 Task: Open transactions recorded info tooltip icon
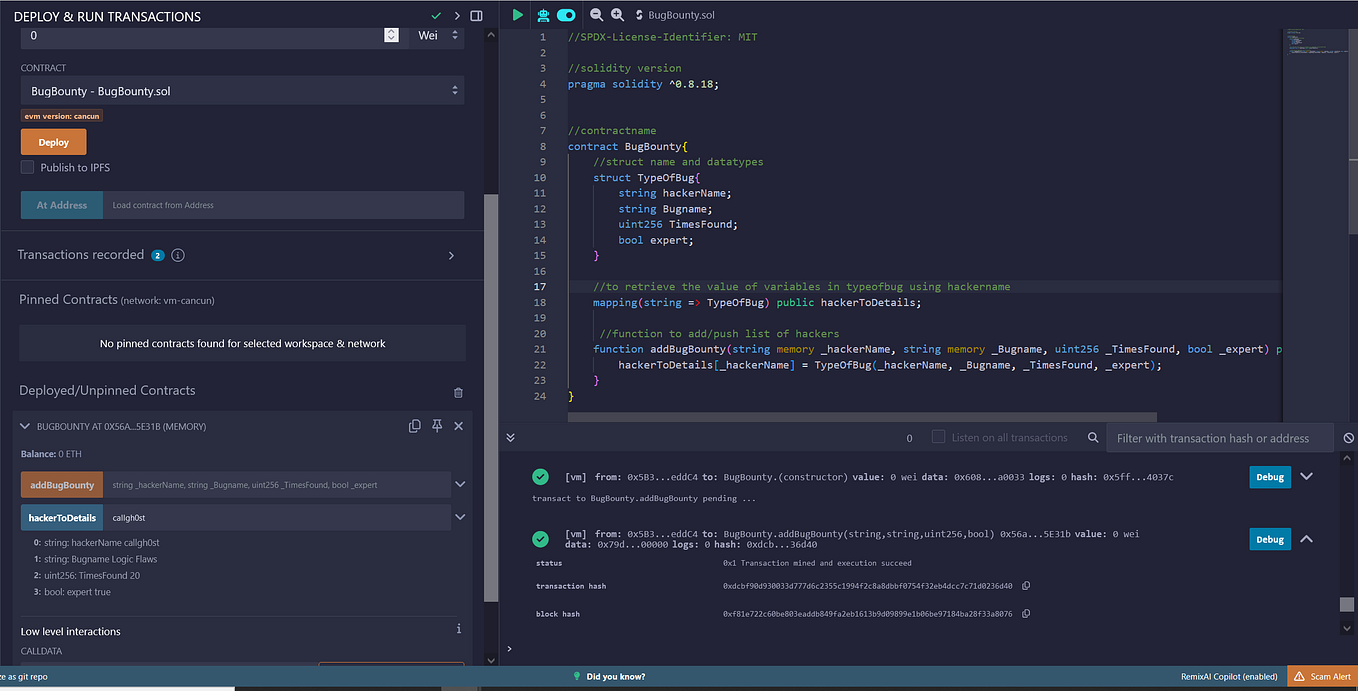pos(177,255)
